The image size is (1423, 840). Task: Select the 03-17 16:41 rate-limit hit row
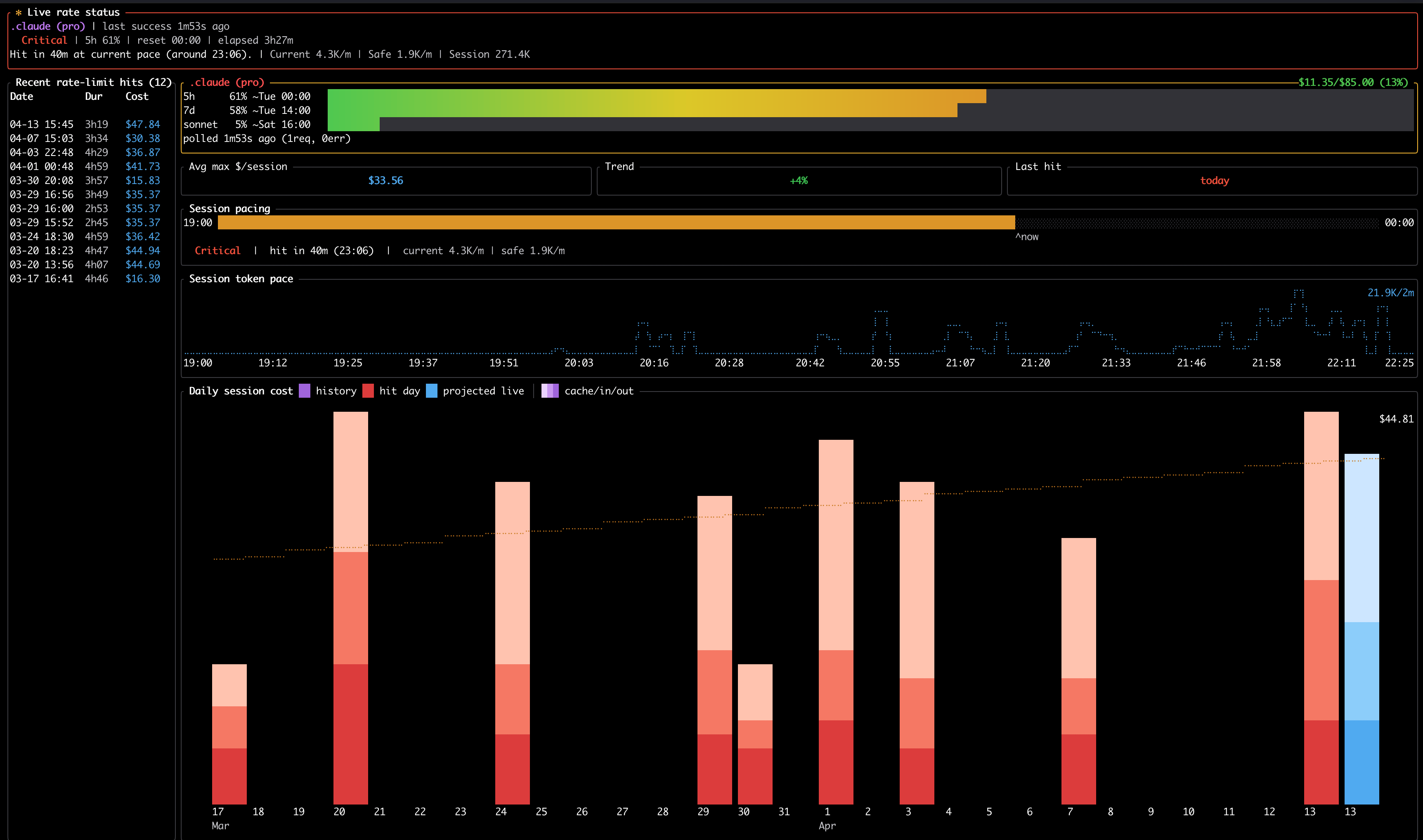click(x=85, y=278)
